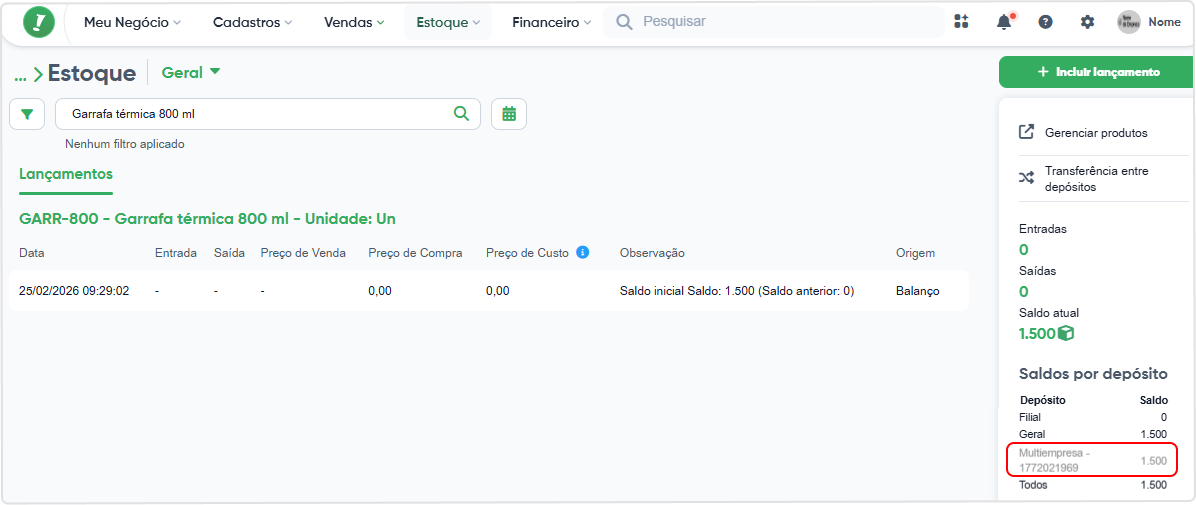1196x505 pixels.
Task: Click the search magnifier in the product field
Action: coord(461,114)
